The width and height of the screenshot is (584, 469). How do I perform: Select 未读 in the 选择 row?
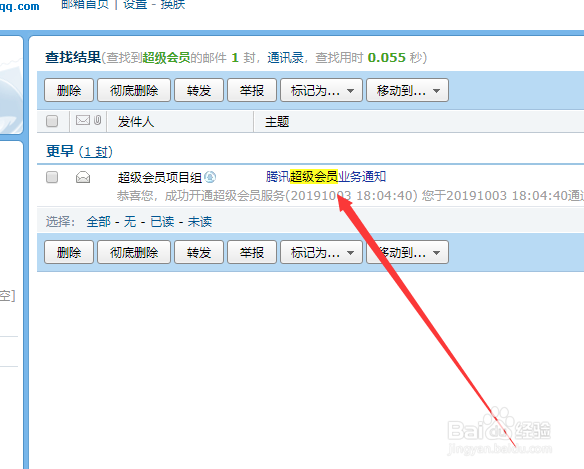(200, 222)
